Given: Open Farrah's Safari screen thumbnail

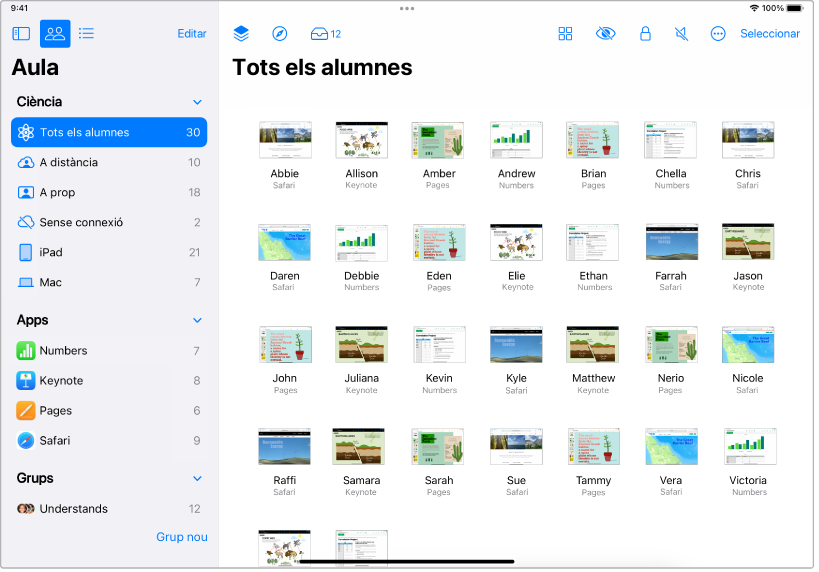Looking at the screenshot, I should pos(672,242).
